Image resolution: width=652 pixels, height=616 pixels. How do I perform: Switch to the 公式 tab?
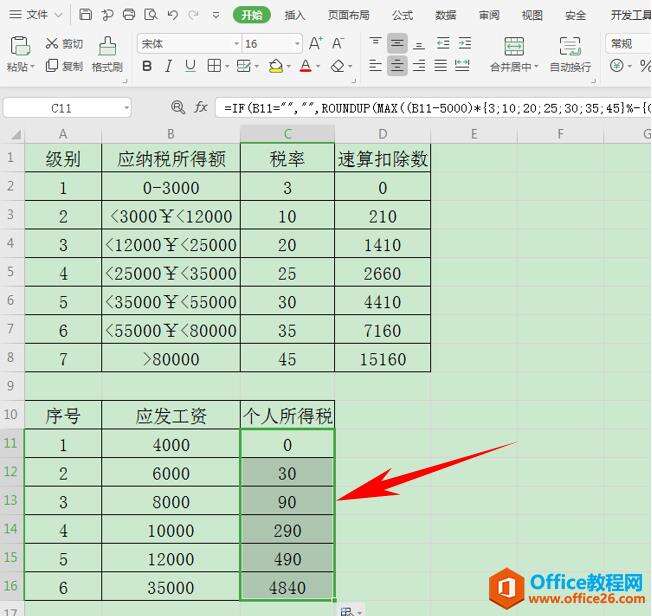pos(403,15)
